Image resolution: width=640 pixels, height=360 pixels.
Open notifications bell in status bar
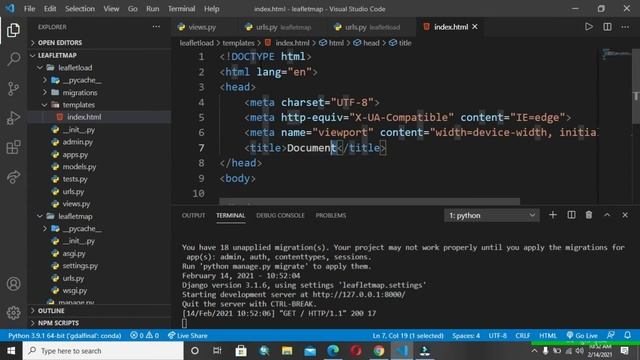[x=628, y=335]
